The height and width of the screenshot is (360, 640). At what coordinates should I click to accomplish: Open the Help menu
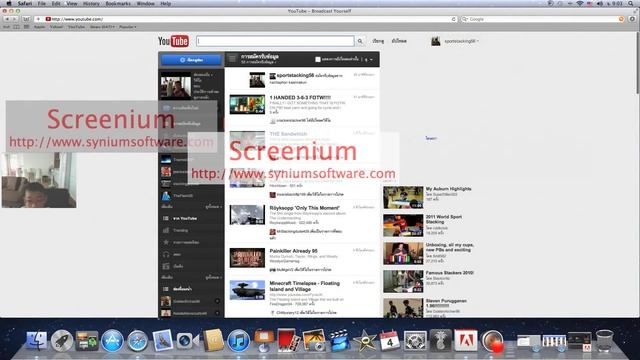(x=165, y=3)
